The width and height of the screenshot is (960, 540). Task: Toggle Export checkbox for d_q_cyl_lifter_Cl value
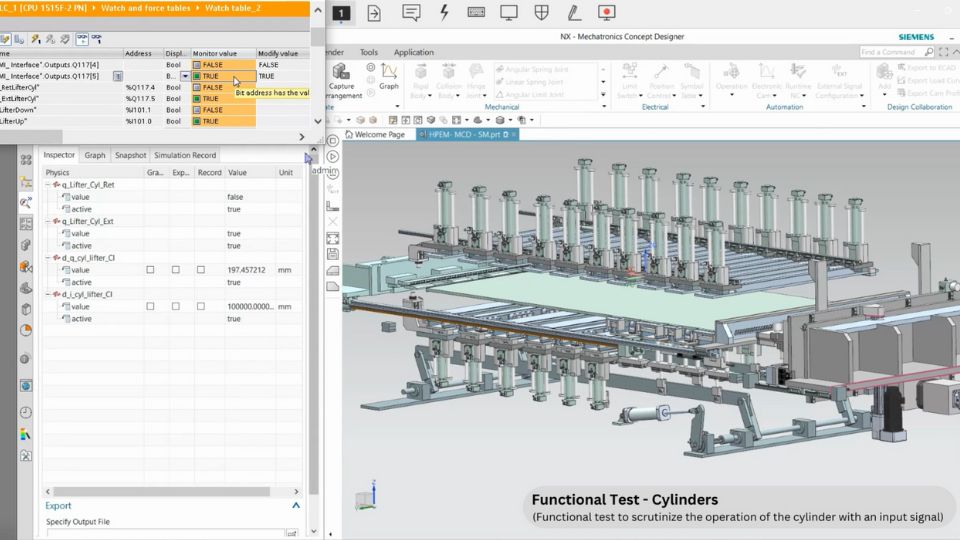tap(176, 269)
